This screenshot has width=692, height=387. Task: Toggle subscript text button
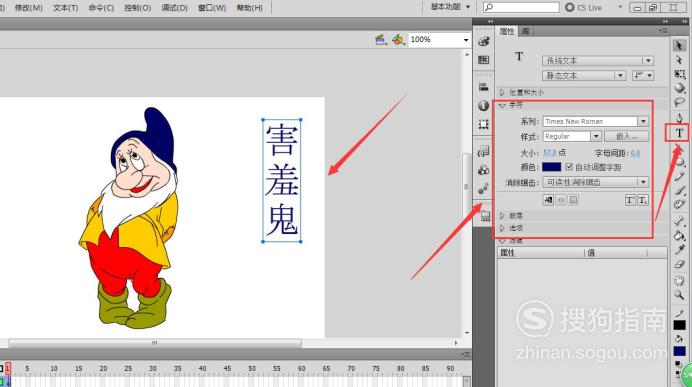(643, 200)
